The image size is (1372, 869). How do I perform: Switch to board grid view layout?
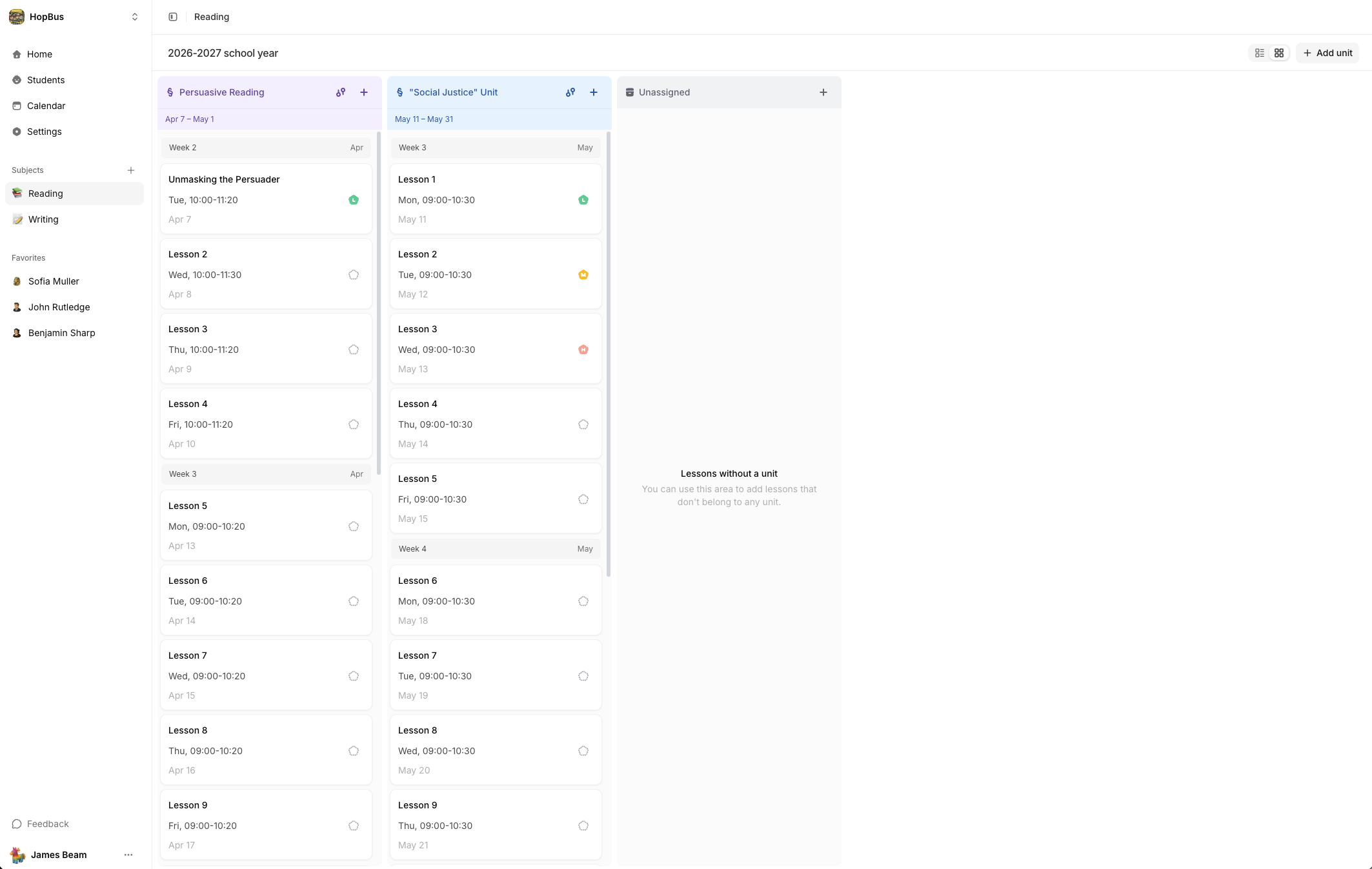(1278, 53)
